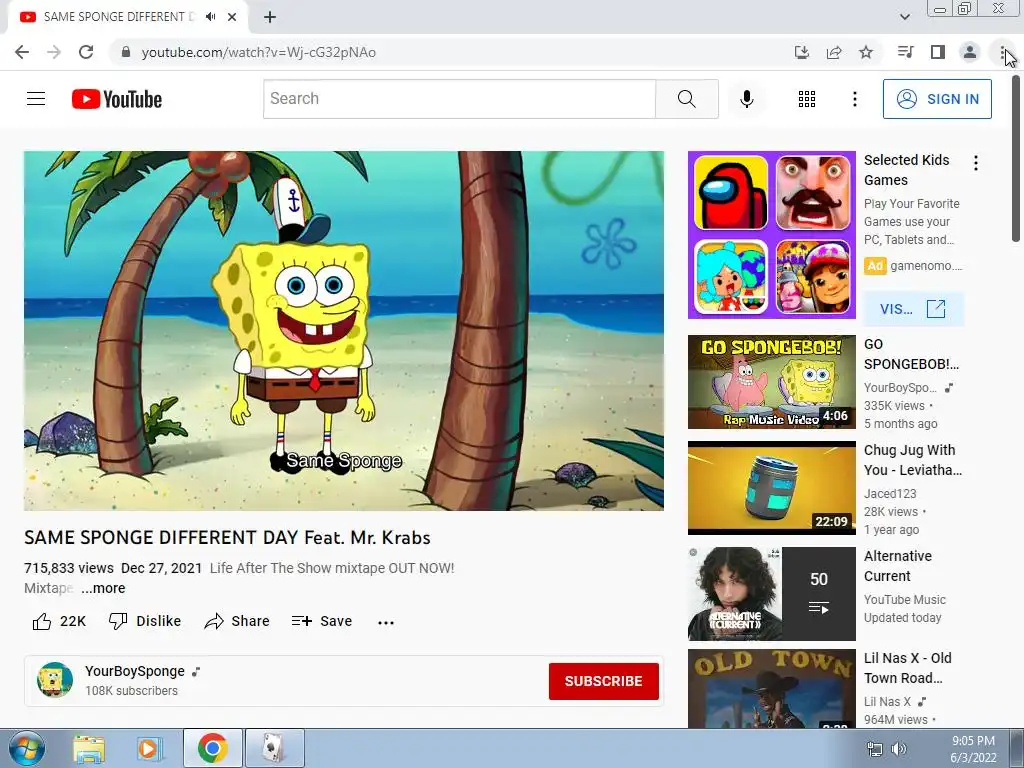Open options for Selected Kids Games ad
Viewport: 1024px width, 768px height.
point(976,163)
